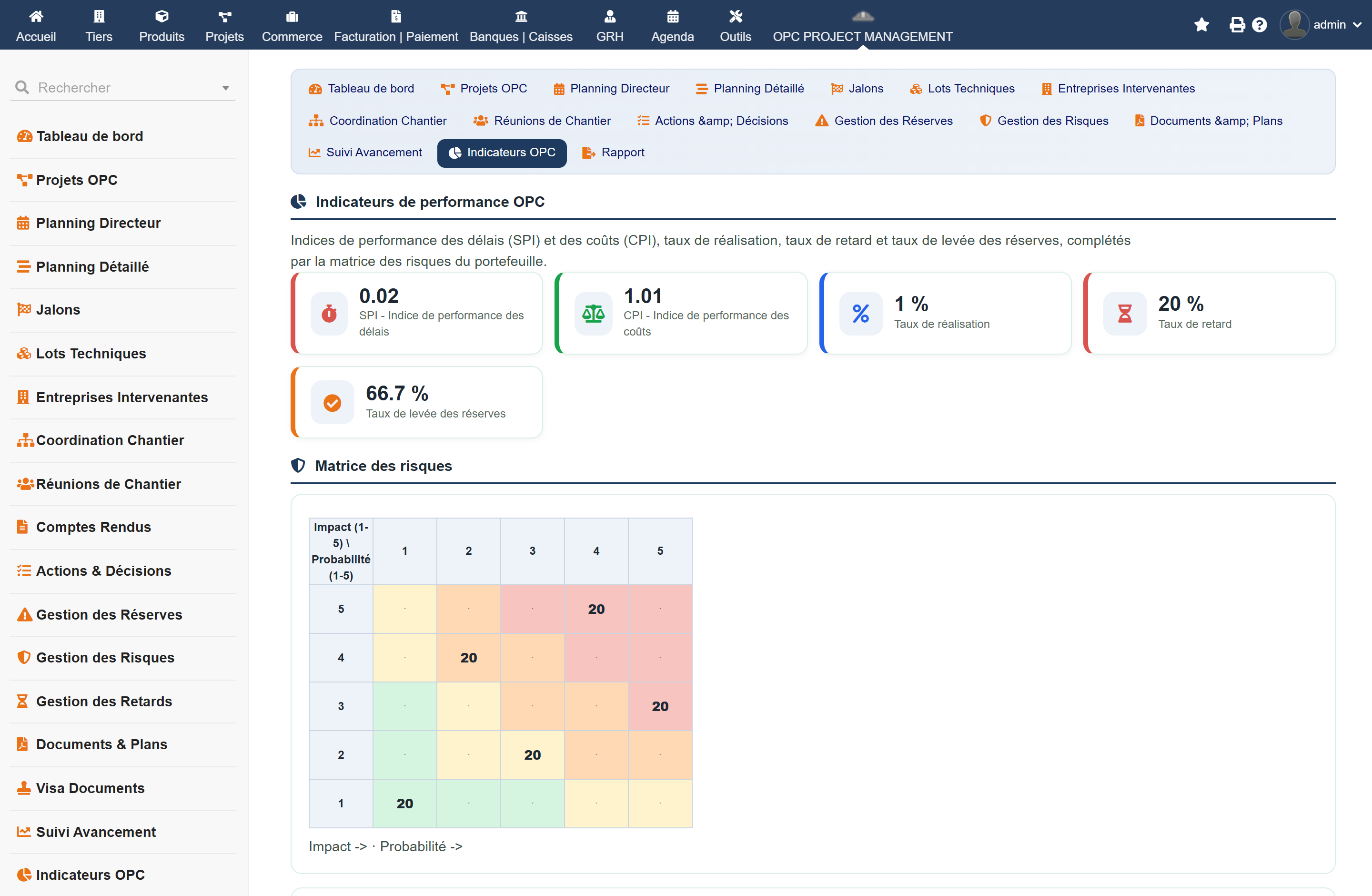Click the Accueil home icon
The image size is (1372, 896).
coord(36,16)
